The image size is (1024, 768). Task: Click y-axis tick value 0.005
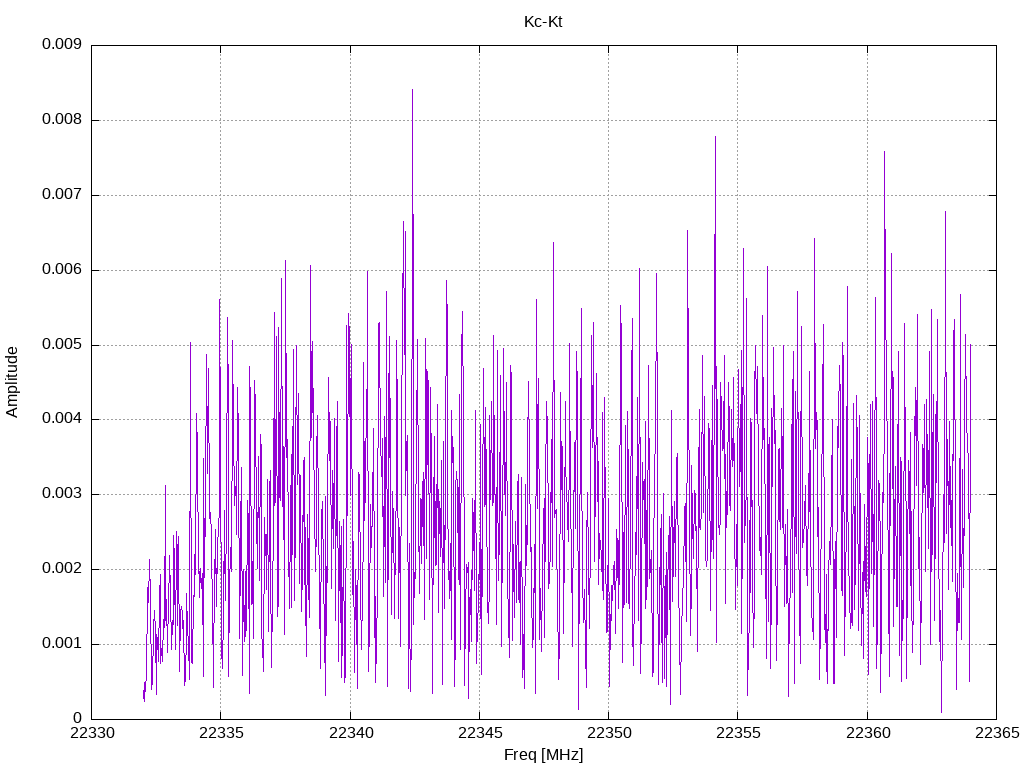(x=62, y=345)
